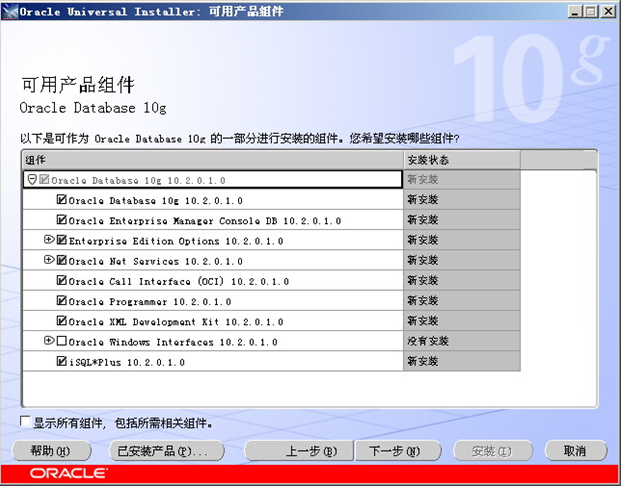This screenshot has width=622, height=487.
Task: Click the 组件 column header
Action: pos(213,160)
